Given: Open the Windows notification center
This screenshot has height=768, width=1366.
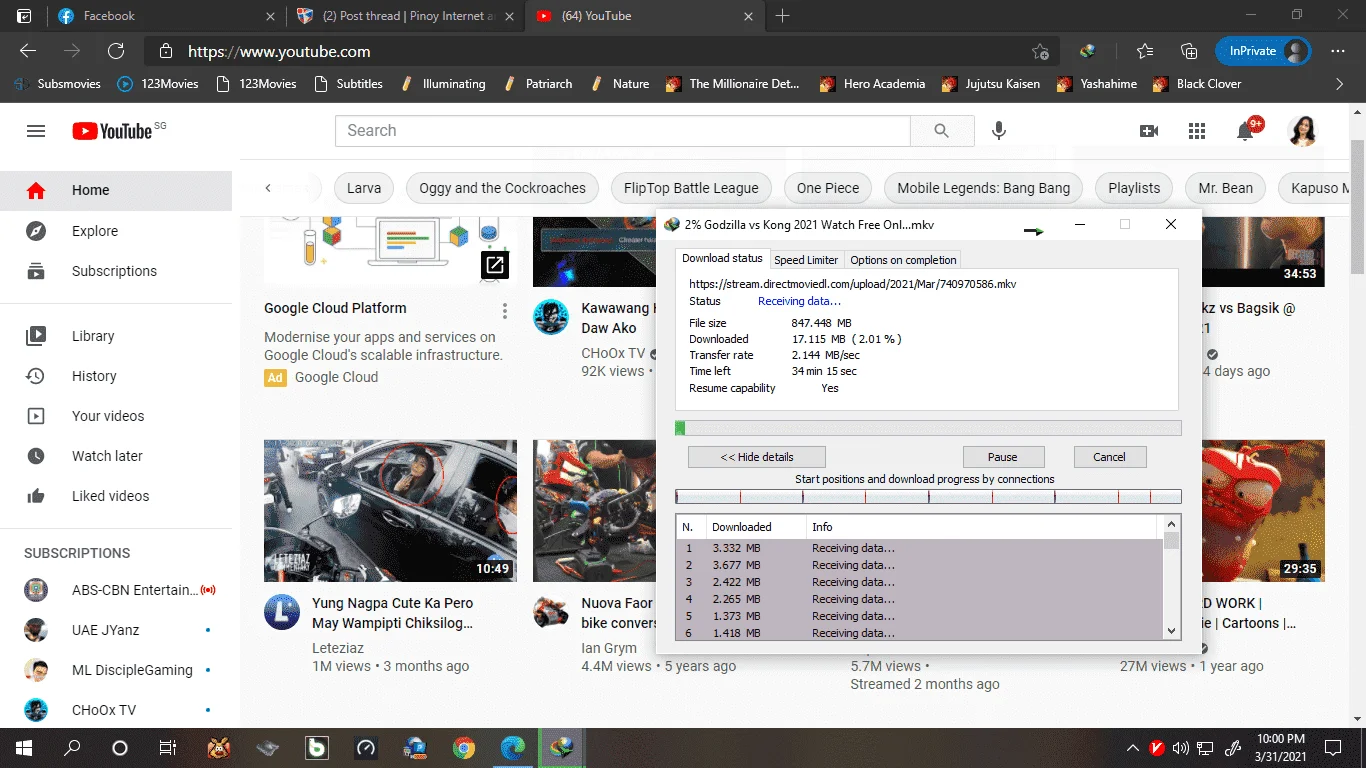Looking at the screenshot, I should 1333,747.
